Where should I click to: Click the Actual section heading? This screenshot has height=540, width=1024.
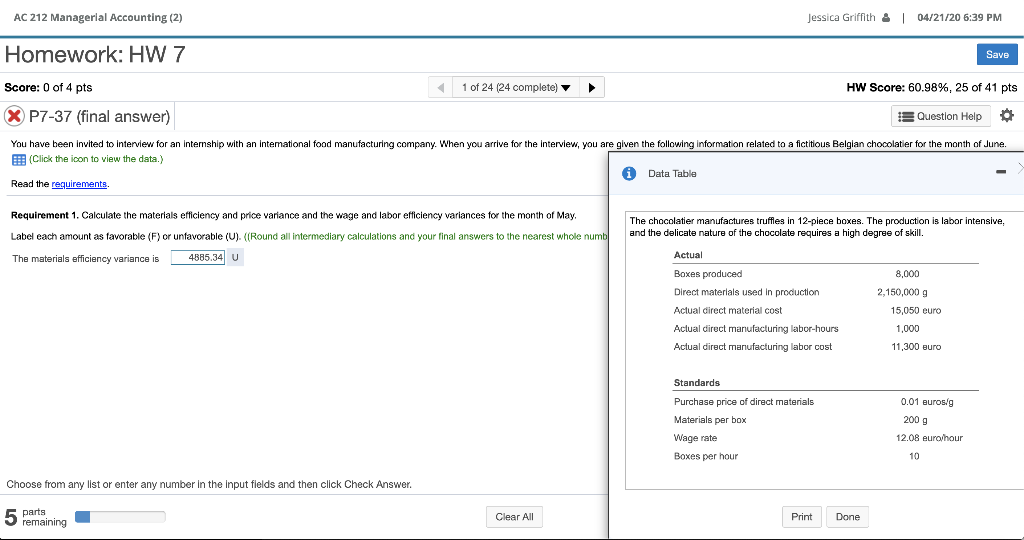point(688,255)
